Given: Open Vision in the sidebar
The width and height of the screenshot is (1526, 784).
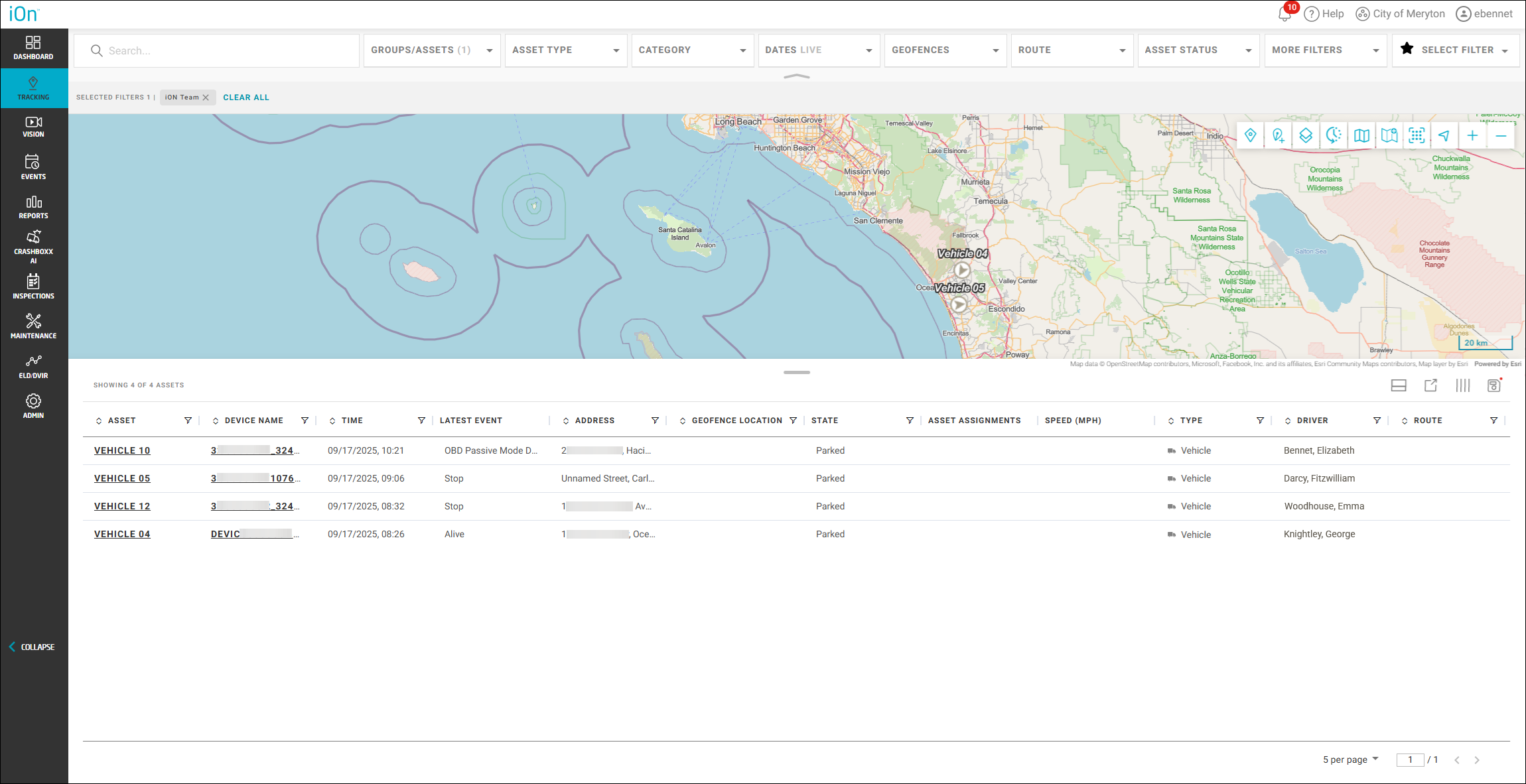Looking at the screenshot, I should pyautogui.click(x=33, y=127).
